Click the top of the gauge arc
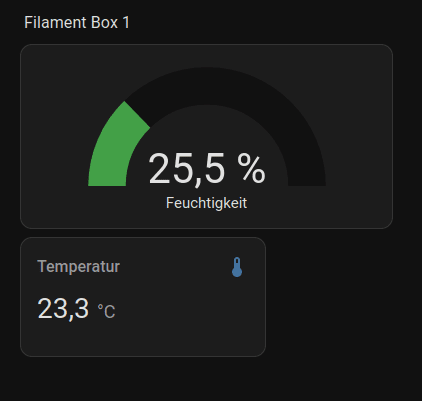Screen dimensions: 422x401 (x=207, y=86)
